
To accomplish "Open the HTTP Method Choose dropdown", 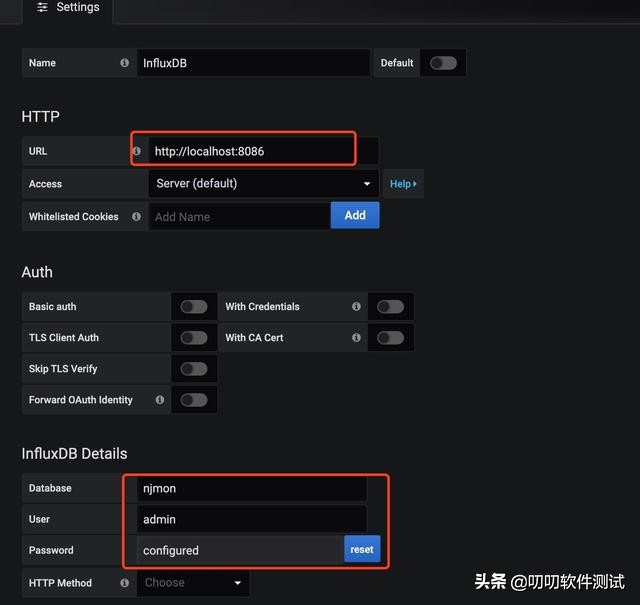I will (193, 583).
